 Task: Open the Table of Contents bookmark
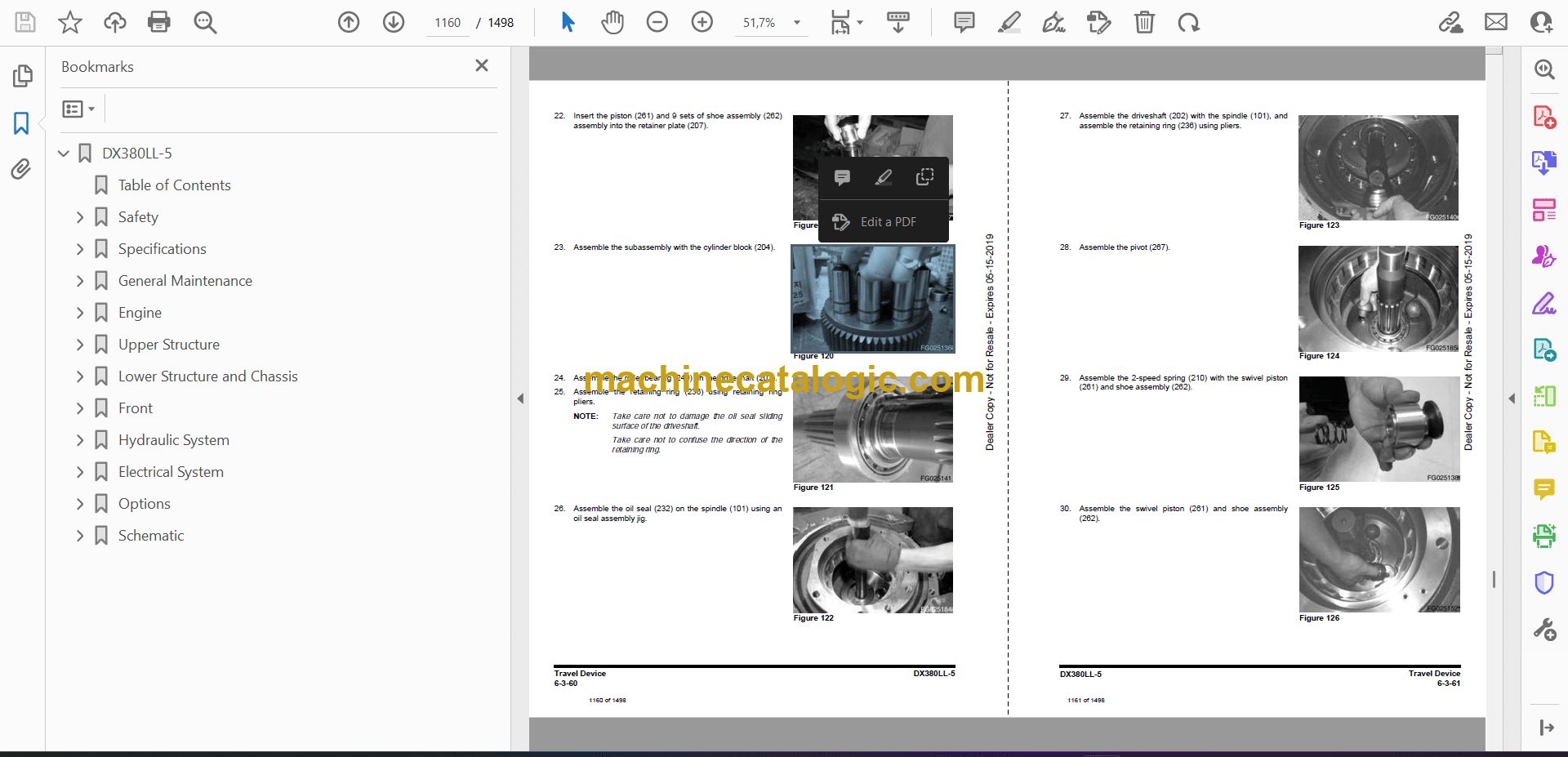(174, 185)
